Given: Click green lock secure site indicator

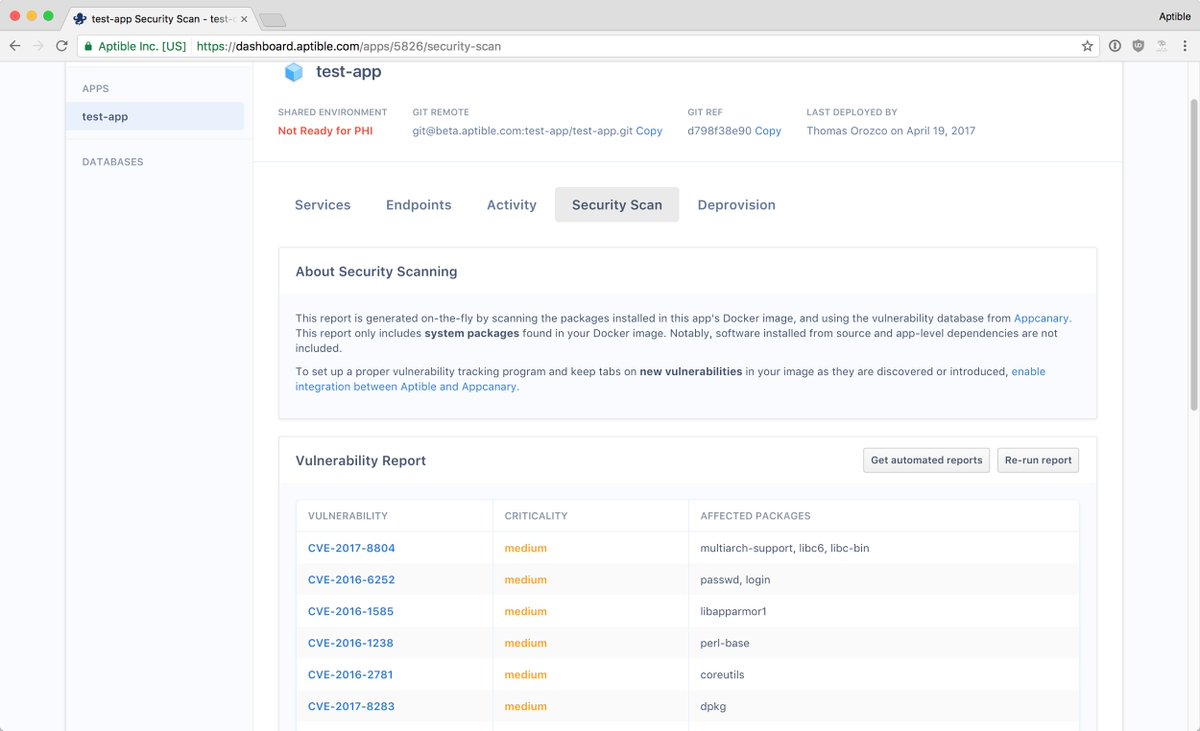Looking at the screenshot, I should (88, 46).
